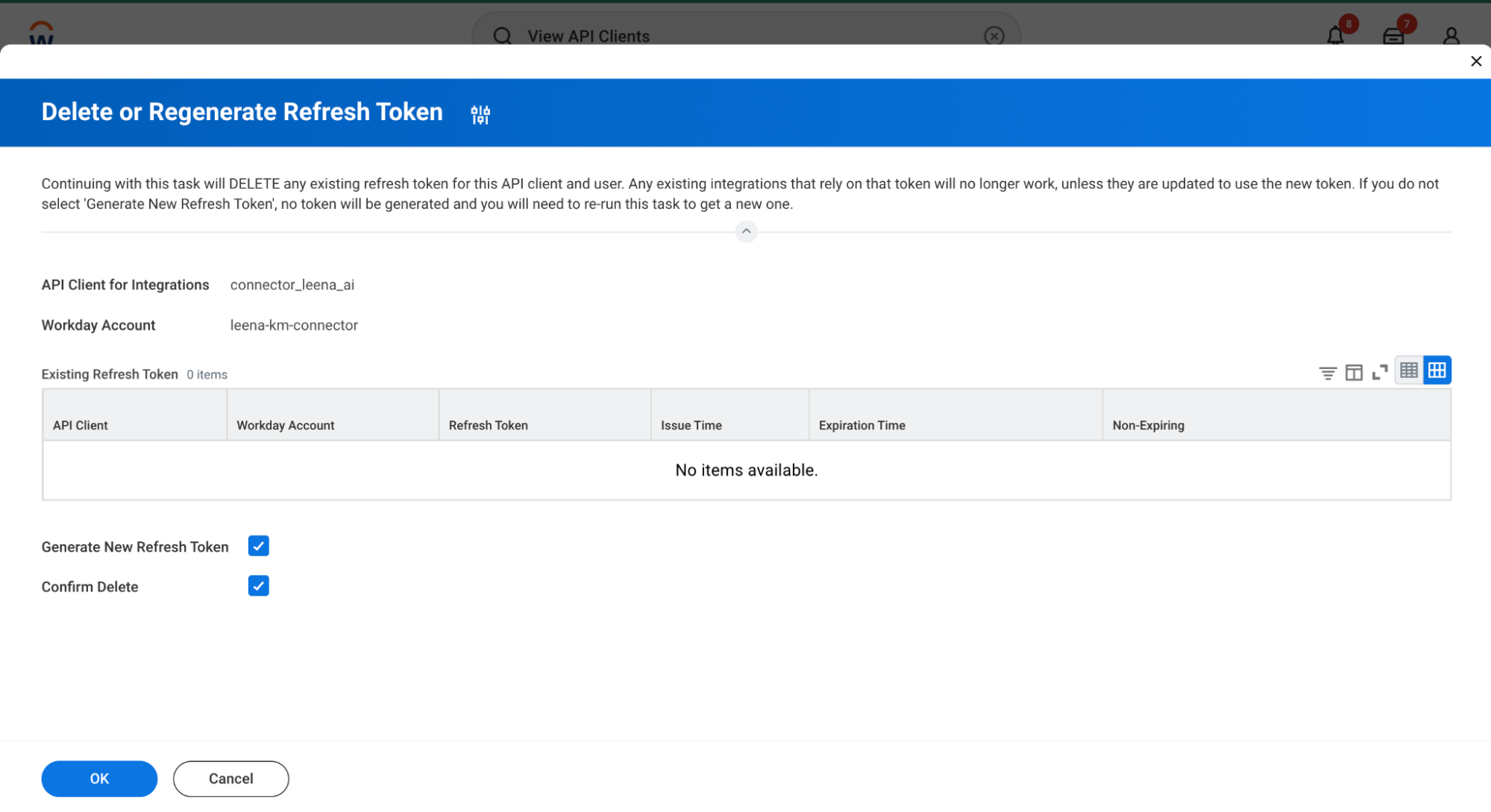Click the search magnifier icon

[x=502, y=36]
